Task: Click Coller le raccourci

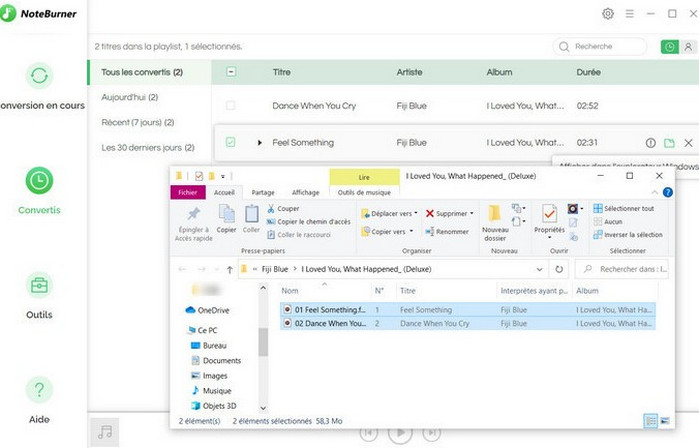Action: [x=299, y=234]
